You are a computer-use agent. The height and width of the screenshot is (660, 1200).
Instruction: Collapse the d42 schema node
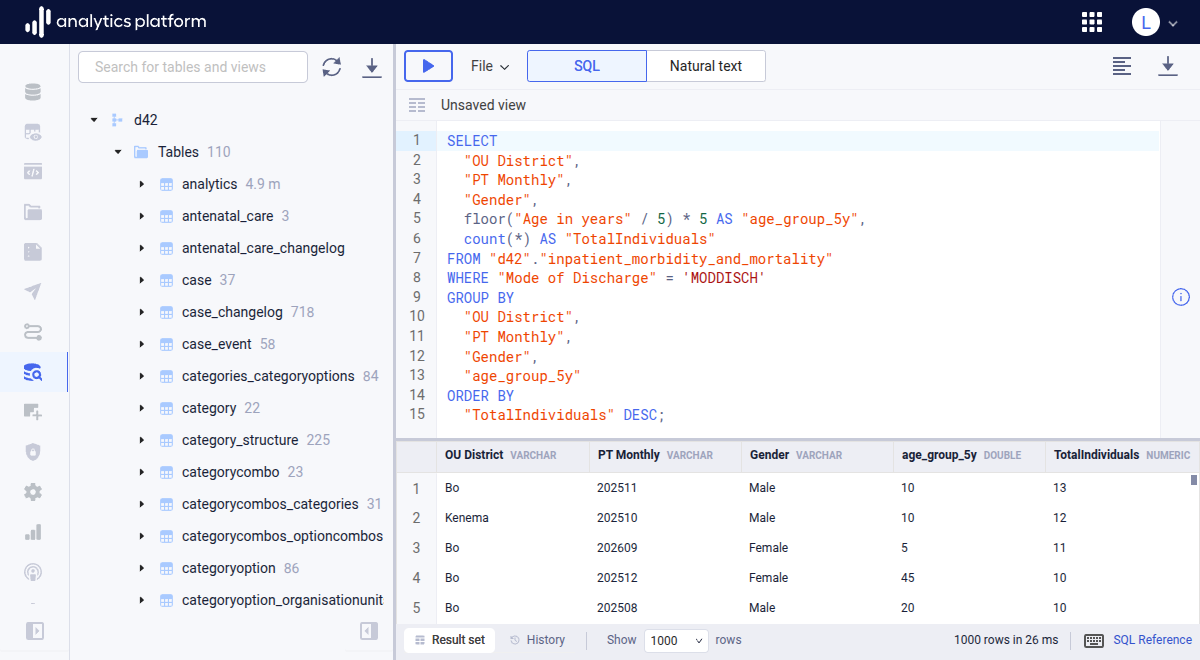pos(94,120)
